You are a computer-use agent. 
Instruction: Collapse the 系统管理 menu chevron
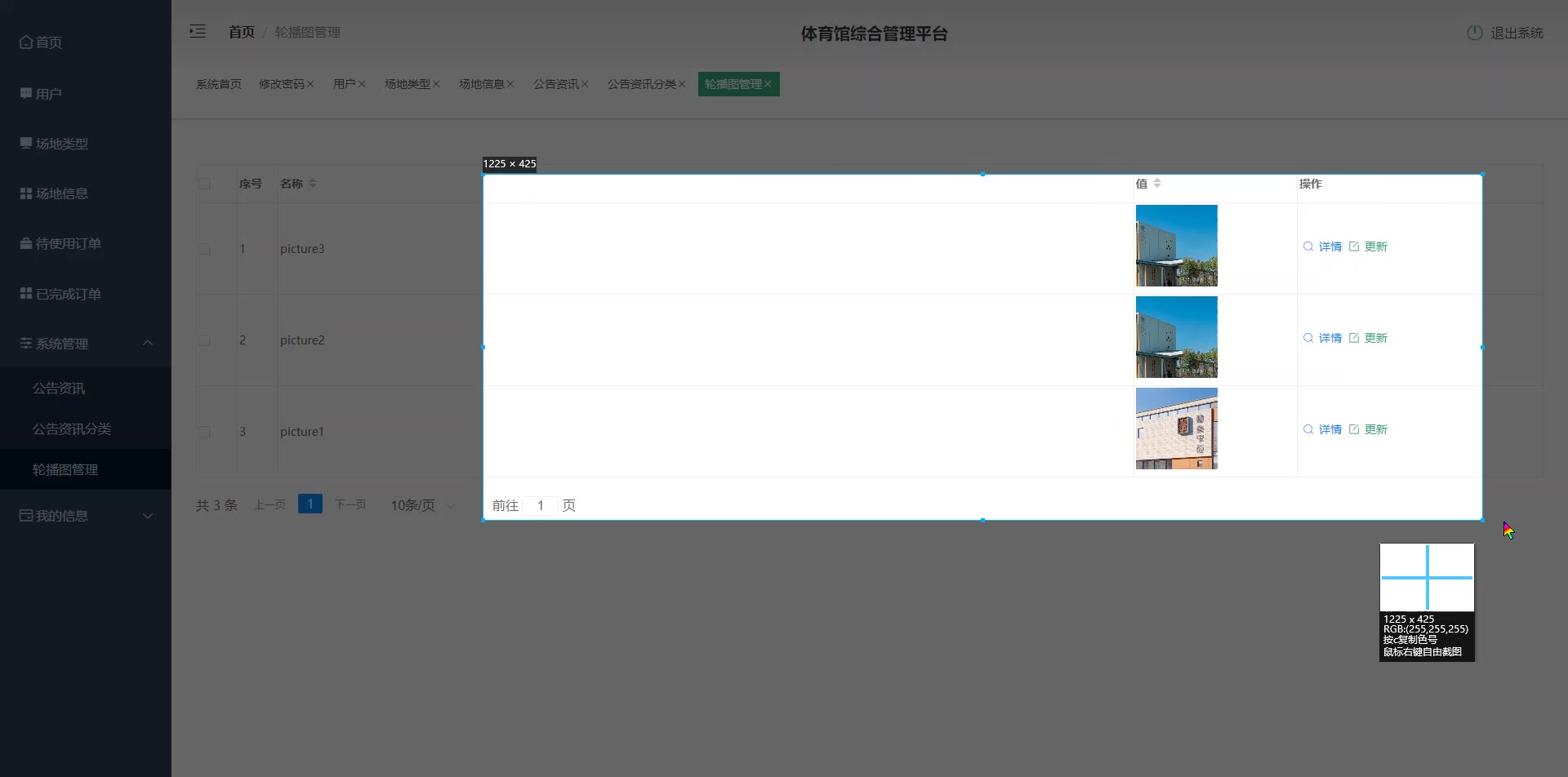coord(148,343)
